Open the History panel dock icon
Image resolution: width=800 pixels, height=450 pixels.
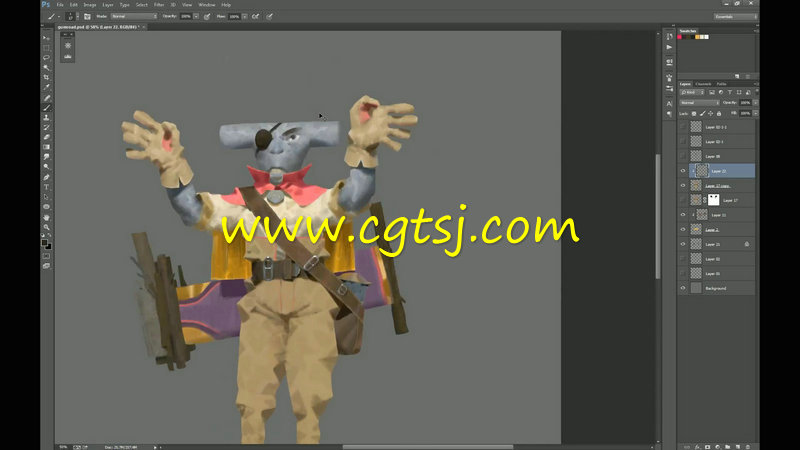point(669,36)
